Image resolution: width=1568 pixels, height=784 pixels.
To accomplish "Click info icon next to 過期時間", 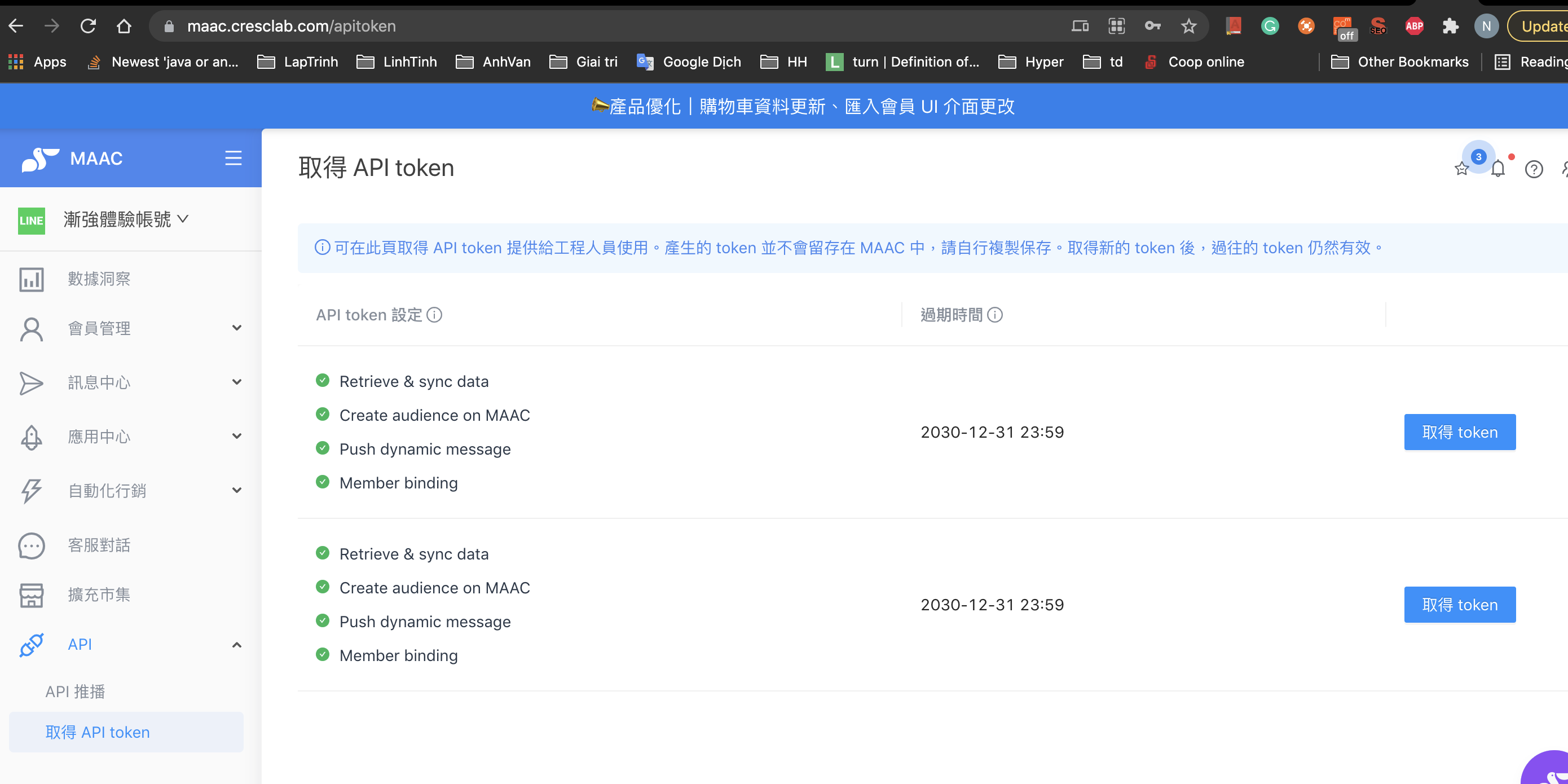I will pyautogui.click(x=994, y=315).
